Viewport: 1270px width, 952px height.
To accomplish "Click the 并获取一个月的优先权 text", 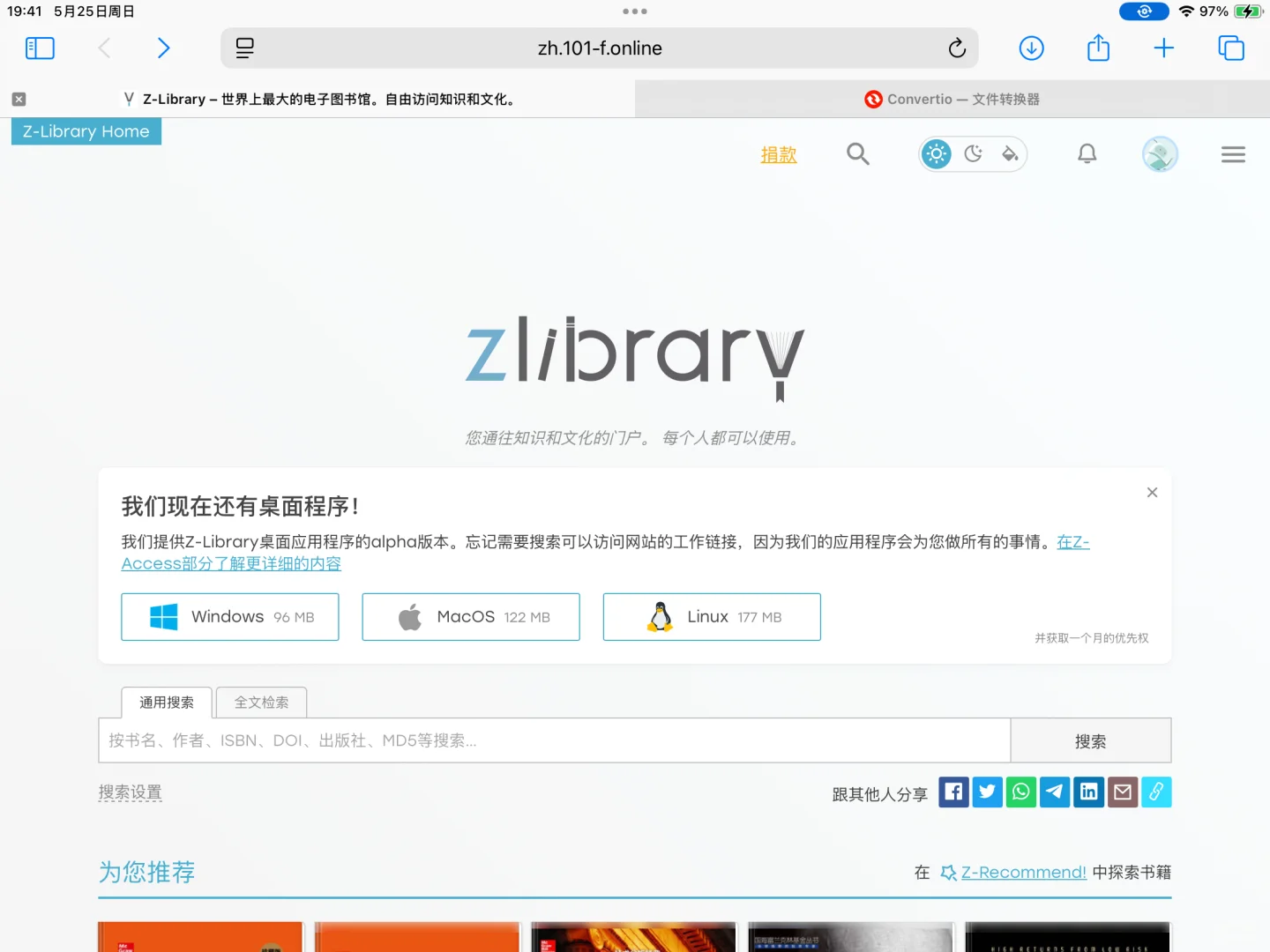I will [x=1091, y=638].
